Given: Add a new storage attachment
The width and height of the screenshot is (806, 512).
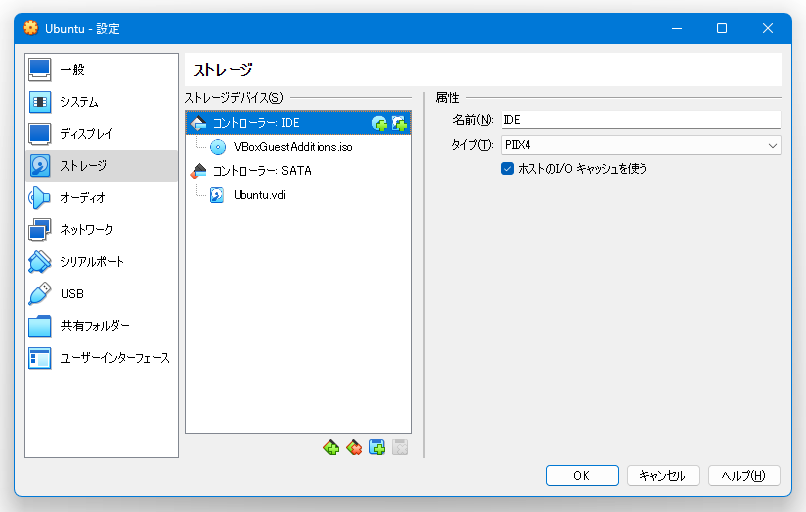Looking at the screenshot, I should pyautogui.click(x=377, y=447).
